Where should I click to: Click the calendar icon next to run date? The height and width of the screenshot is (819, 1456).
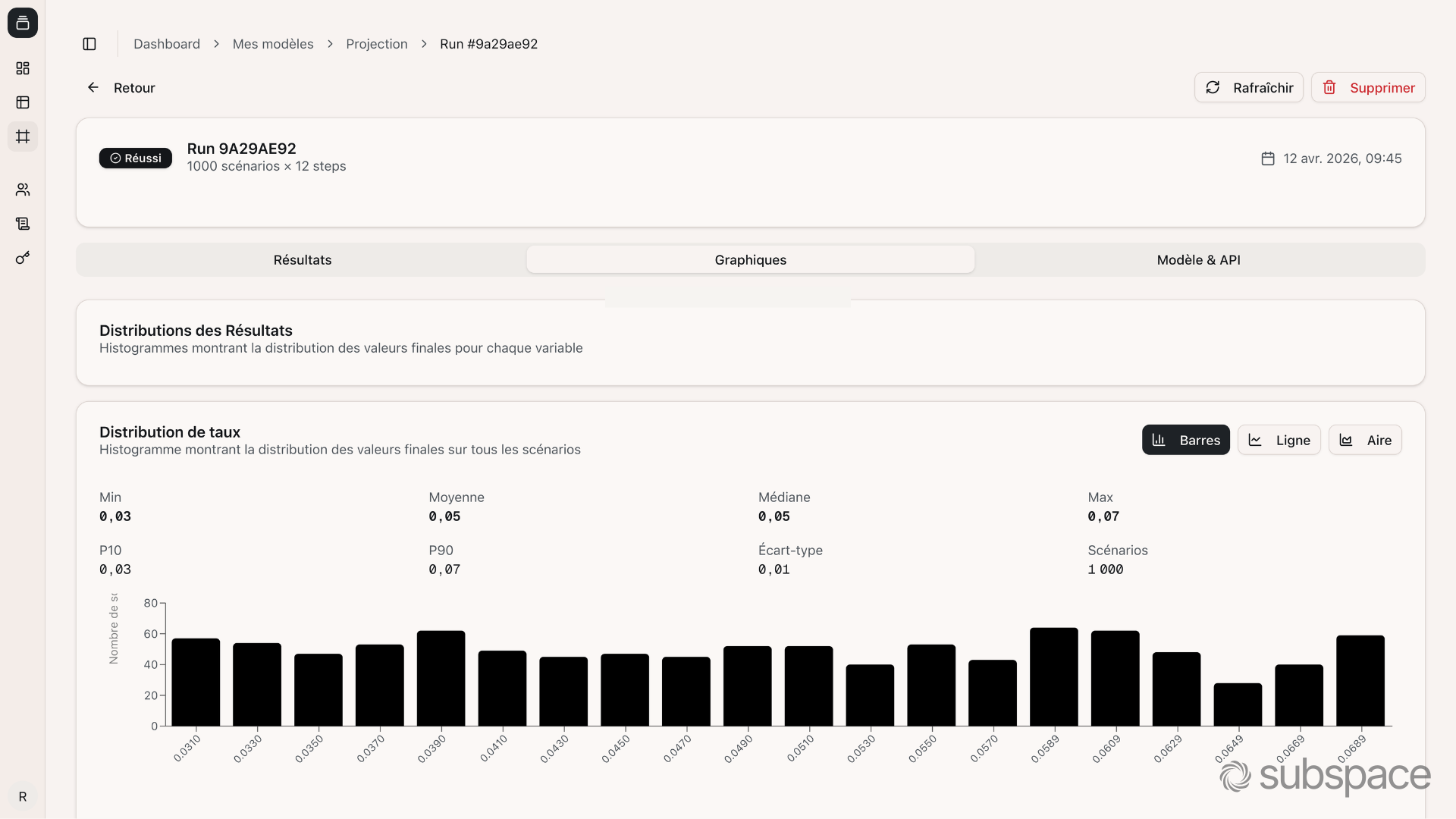pyautogui.click(x=1267, y=158)
